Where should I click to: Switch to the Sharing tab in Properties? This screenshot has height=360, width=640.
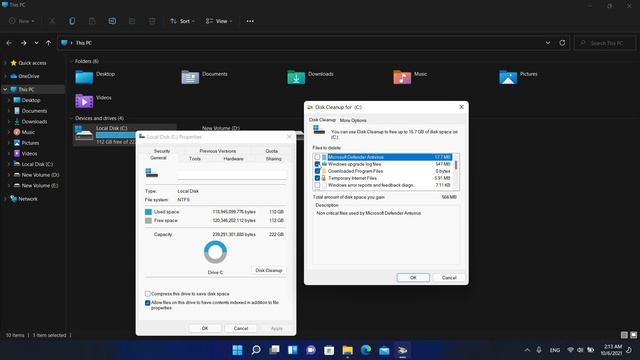[x=273, y=159]
